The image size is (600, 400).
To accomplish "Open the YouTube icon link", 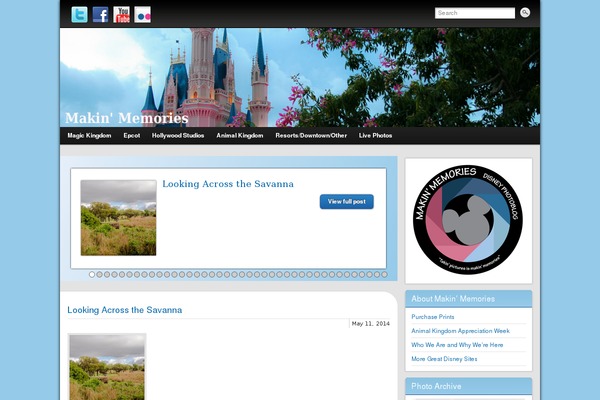I will click(x=122, y=15).
